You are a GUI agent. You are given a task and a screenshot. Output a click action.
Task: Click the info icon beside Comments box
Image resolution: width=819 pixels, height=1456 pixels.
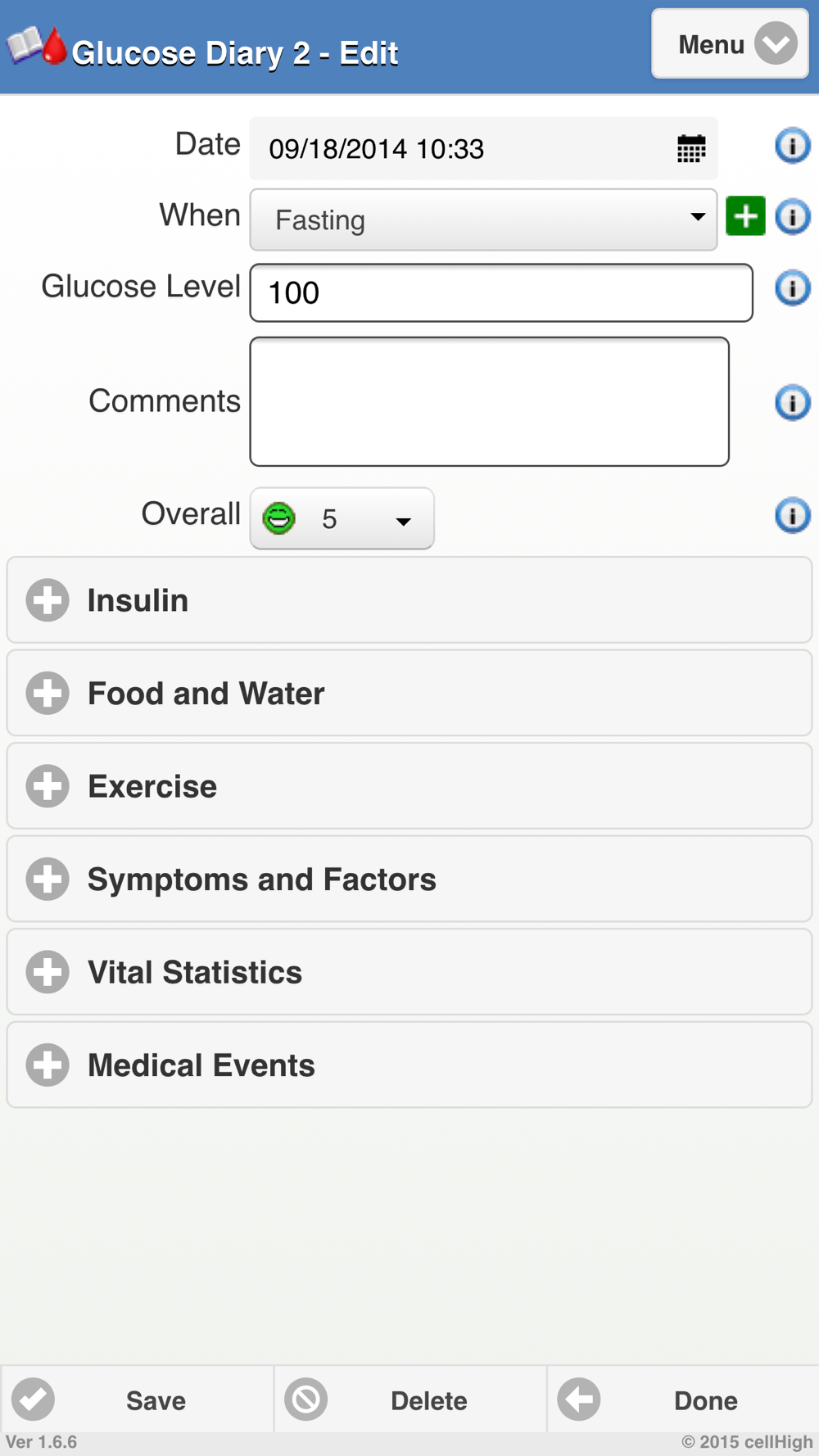click(x=792, y=402)
